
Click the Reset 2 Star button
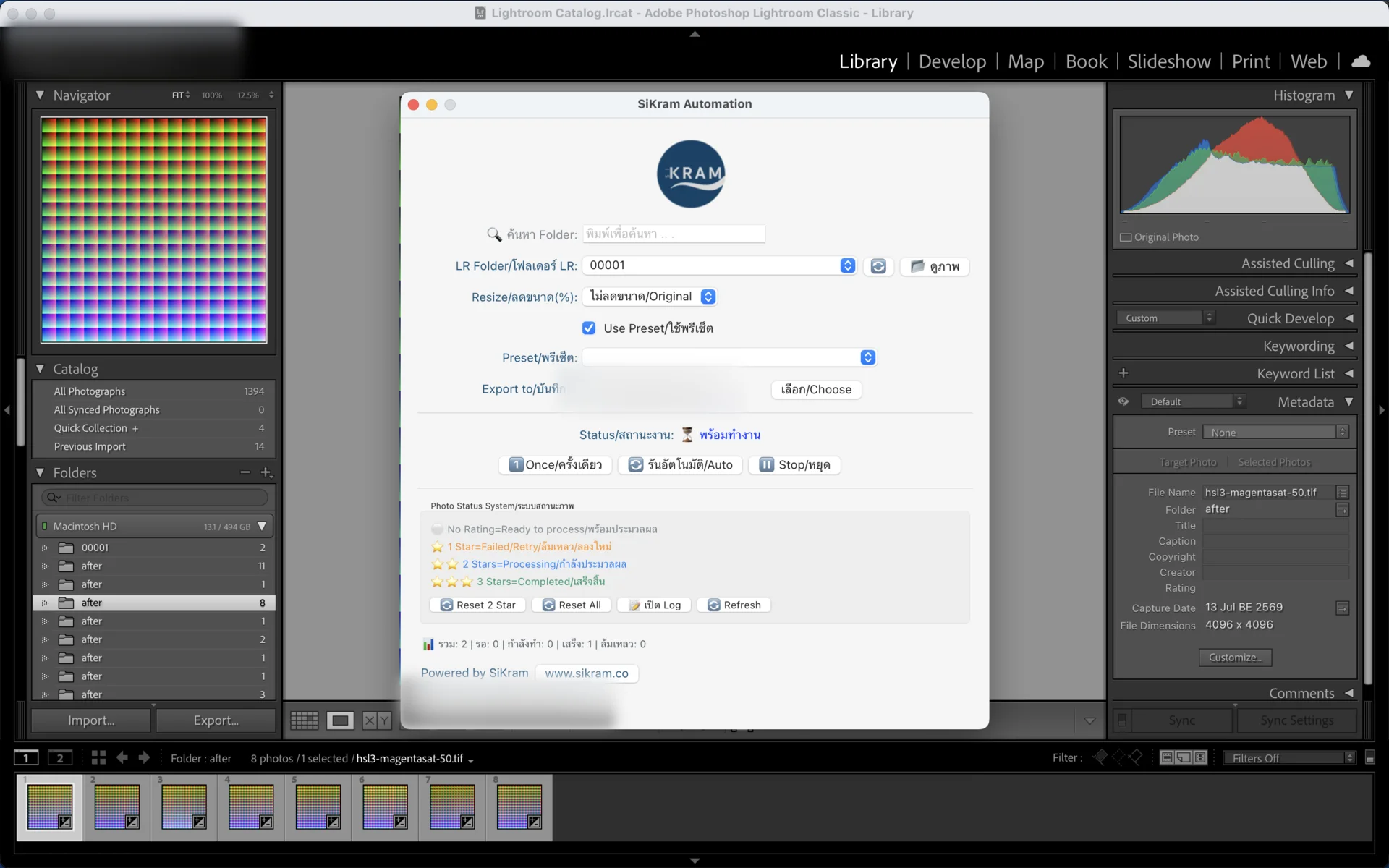click(478, 605)
